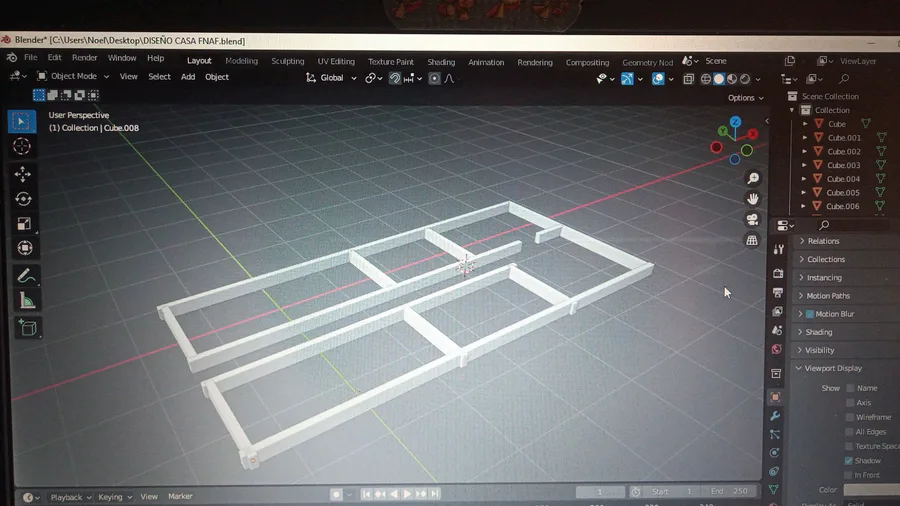Click the Z axis on navigation gizmo
Viewport: 900px width, 506px height.
pos(735,122)
